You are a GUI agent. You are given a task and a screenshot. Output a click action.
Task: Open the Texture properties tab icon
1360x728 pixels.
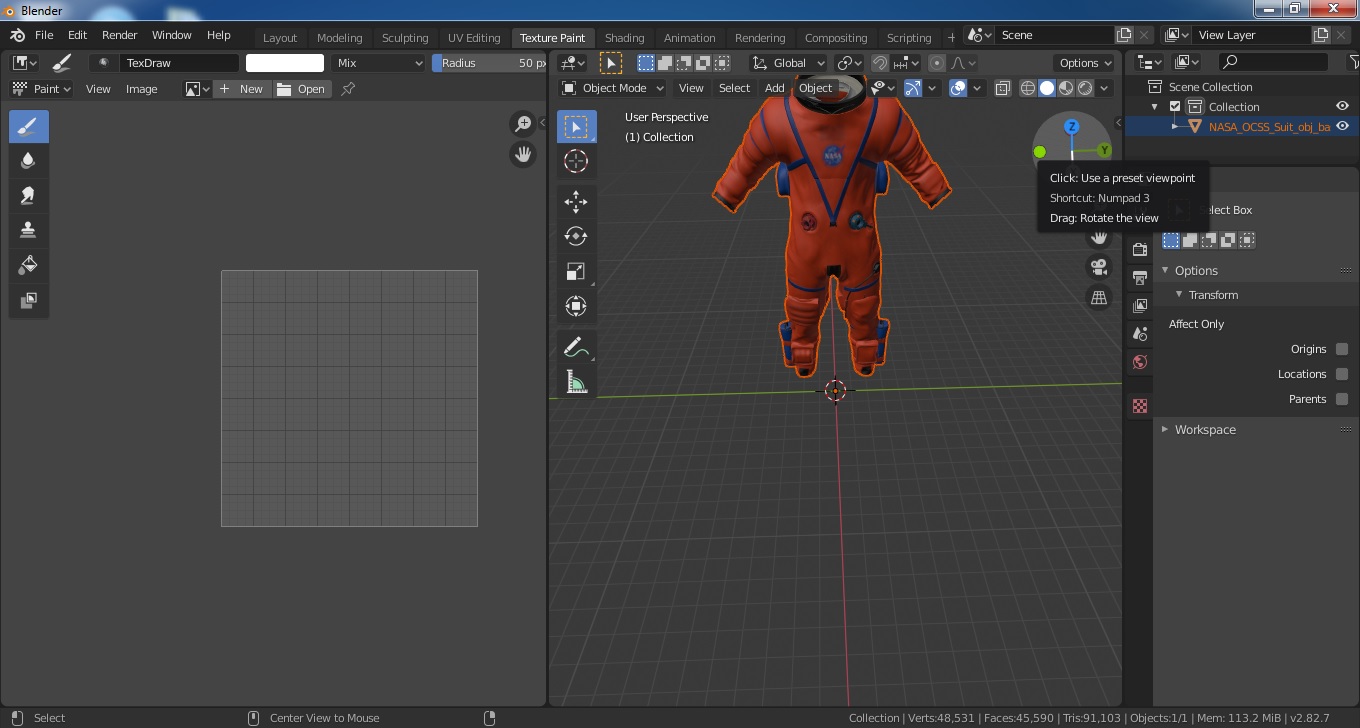pyautogui.click(x=1140, y=406)
